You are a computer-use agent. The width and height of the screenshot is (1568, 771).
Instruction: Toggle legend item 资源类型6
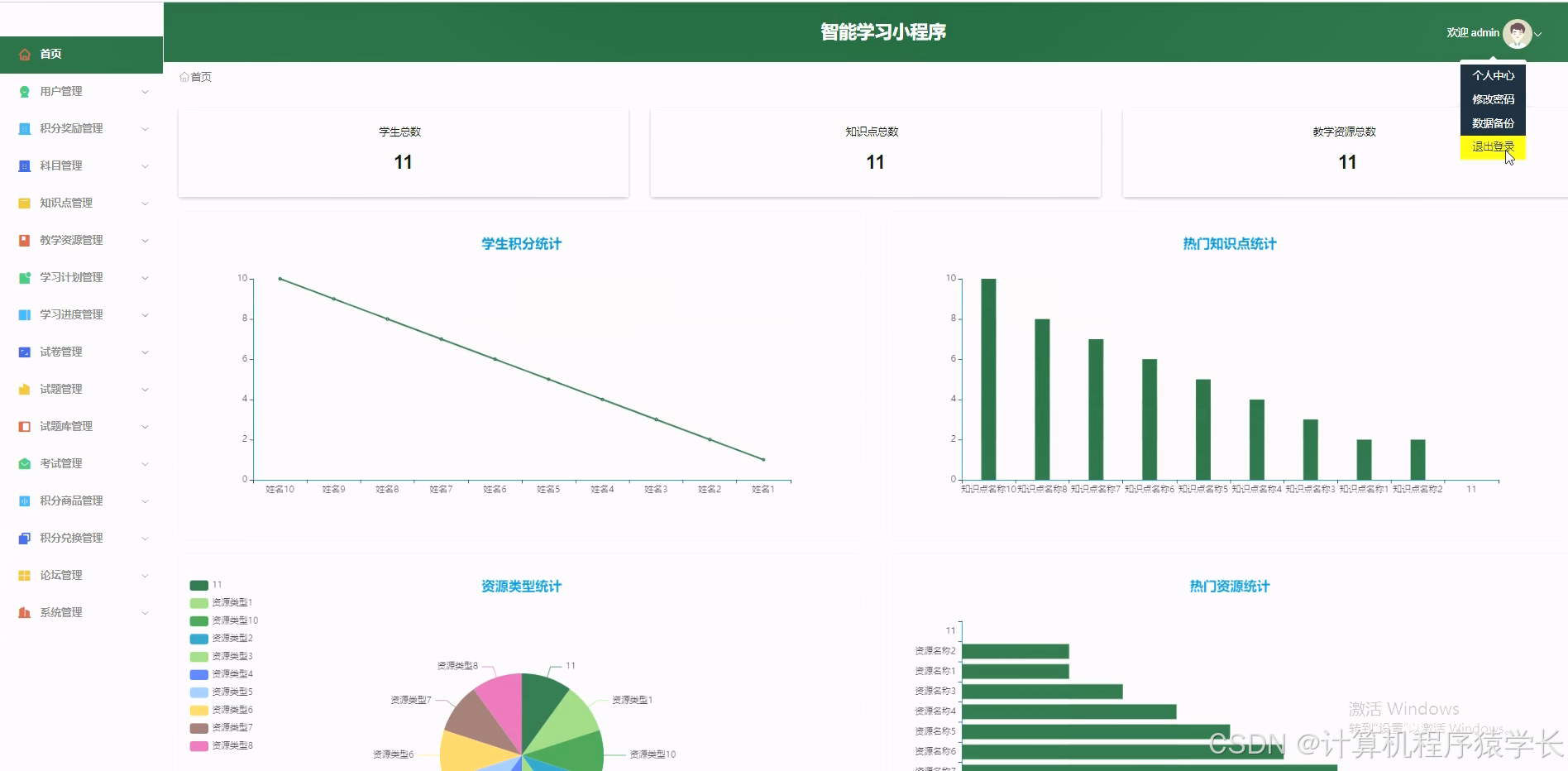tap(222, 710)
